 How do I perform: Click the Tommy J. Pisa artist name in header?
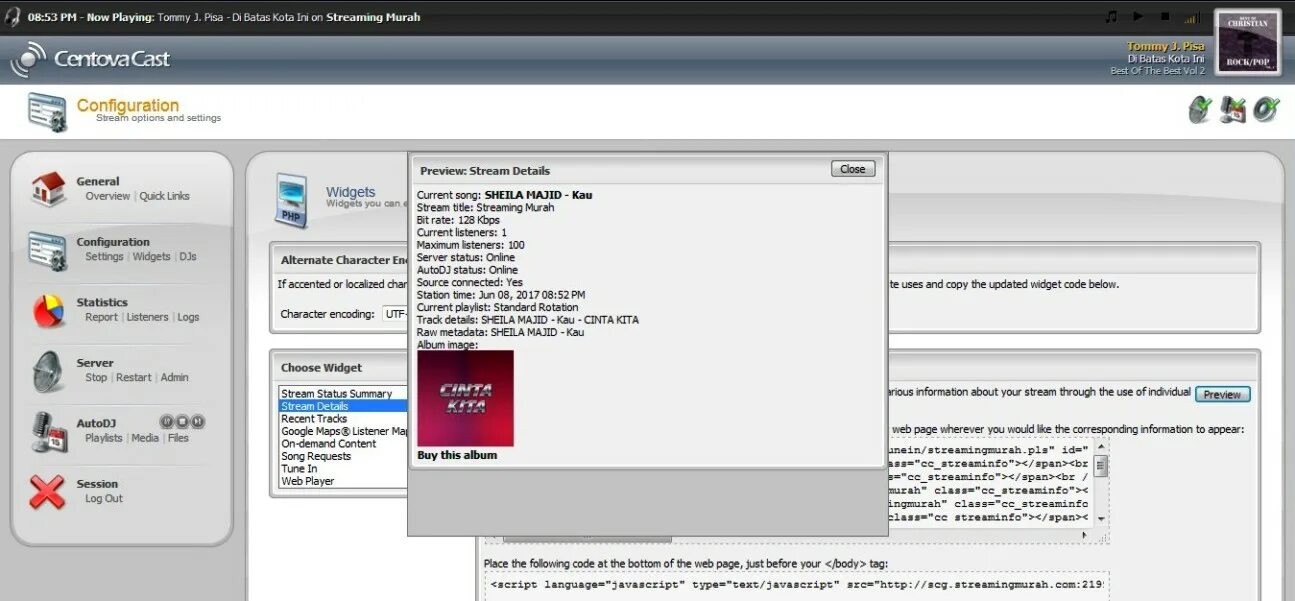1165,46
